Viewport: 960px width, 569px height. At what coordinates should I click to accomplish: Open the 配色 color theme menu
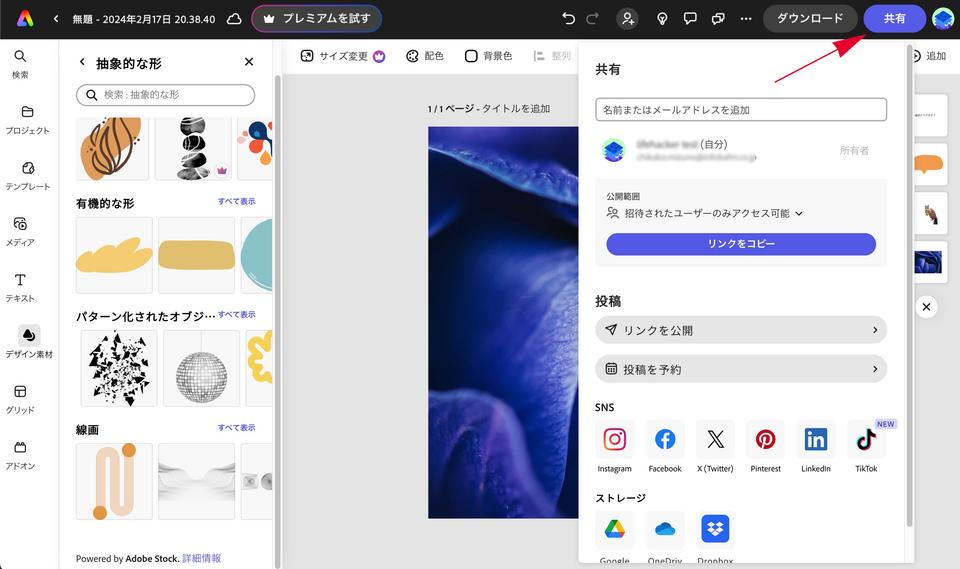click(425, 56)
